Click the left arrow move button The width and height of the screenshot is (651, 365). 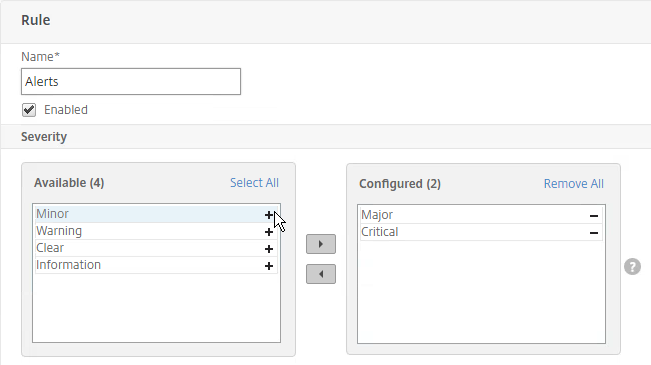321,274
